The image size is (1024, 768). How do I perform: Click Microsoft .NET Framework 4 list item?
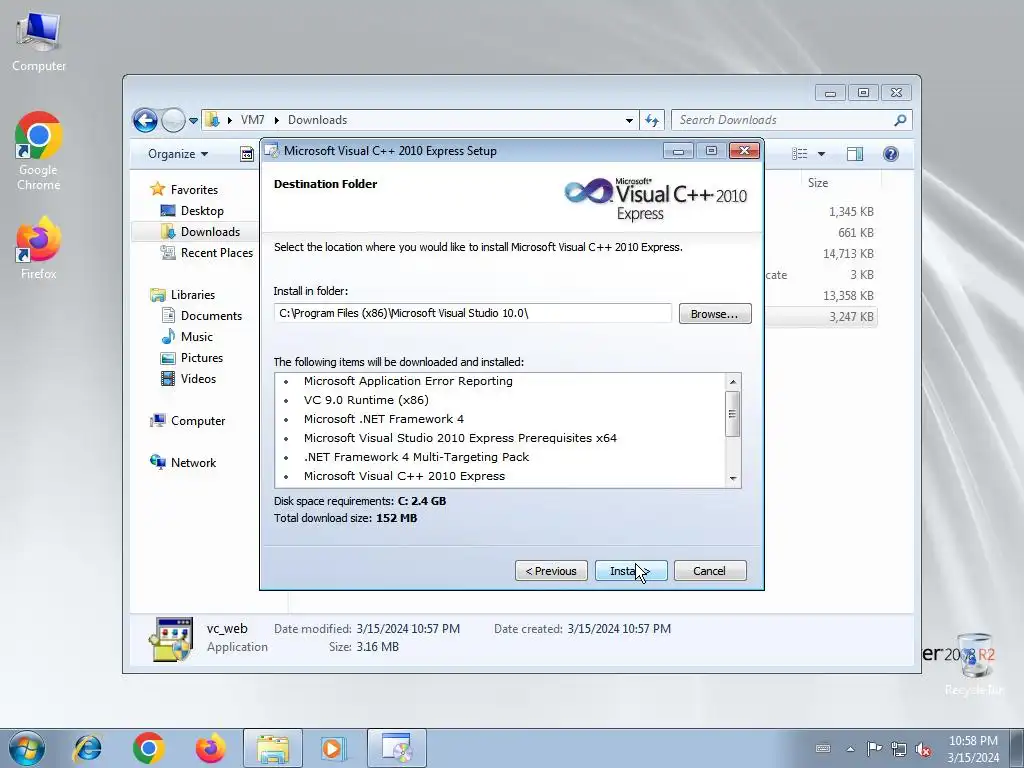pyautogui.click(x=383, y=419)
